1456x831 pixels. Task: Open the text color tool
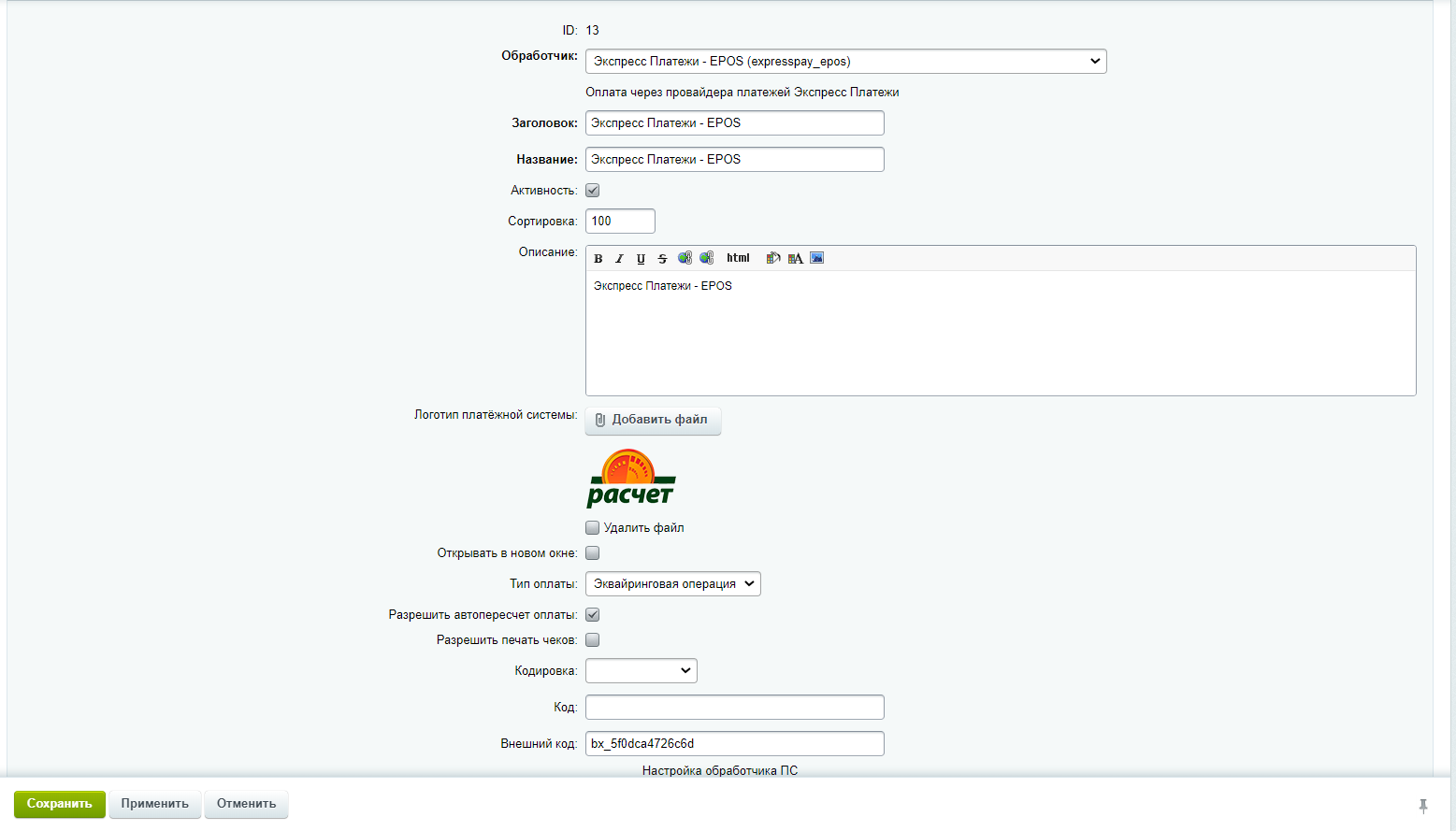point(795,258)
